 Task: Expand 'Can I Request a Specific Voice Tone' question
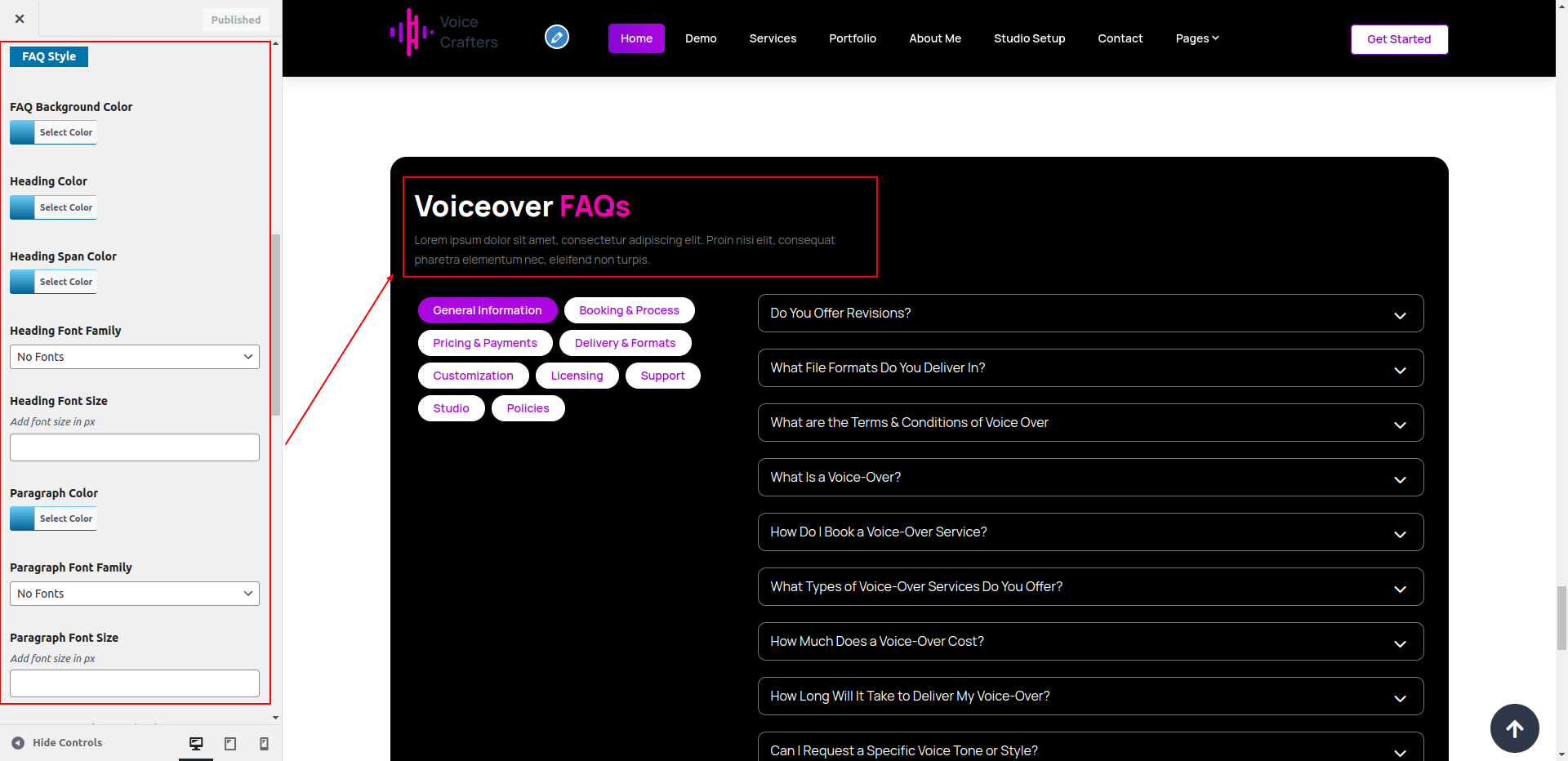pyautogui.click(x=1090, y=747)
